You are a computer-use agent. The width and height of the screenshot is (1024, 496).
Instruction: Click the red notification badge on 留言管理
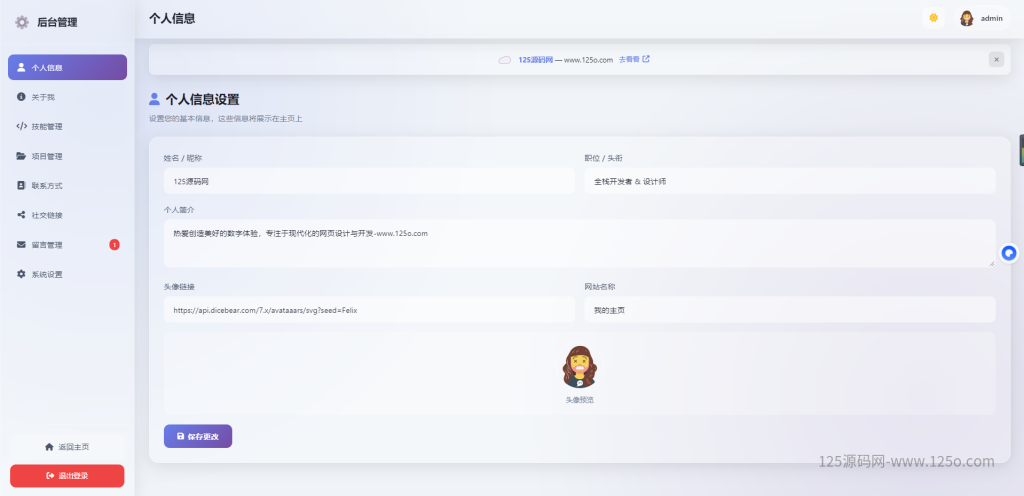coord(114,245)
